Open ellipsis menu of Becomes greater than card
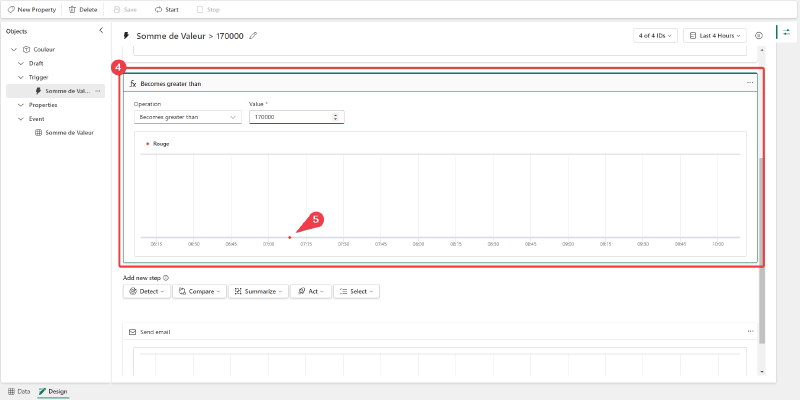 click(x=750, y=83)
